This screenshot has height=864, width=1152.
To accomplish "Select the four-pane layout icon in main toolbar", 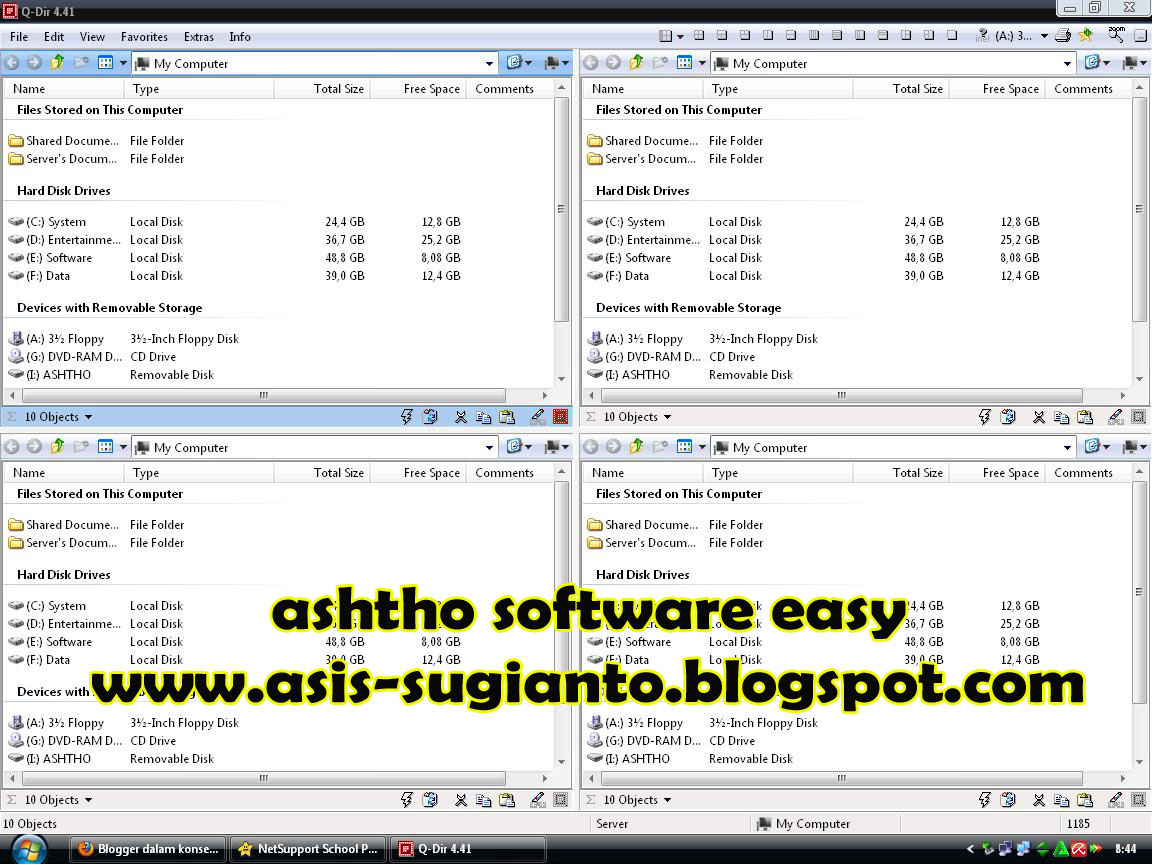I will (x=699, y=35).
